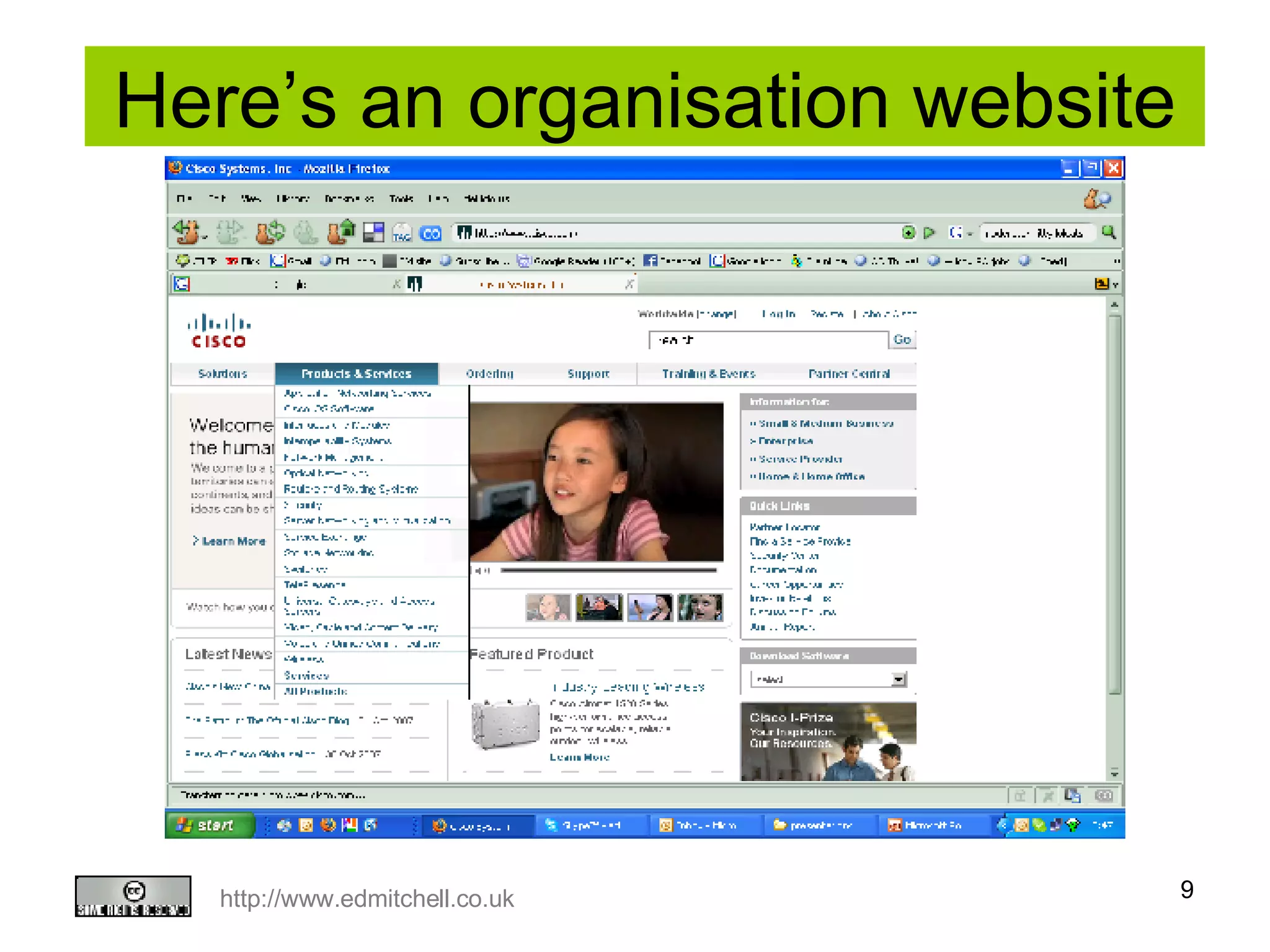Image resolution: width=1270 pixels, height=952 pixels.
Task: Click the forward arrow icon in toolbar
Action: (x=229, y=233)
